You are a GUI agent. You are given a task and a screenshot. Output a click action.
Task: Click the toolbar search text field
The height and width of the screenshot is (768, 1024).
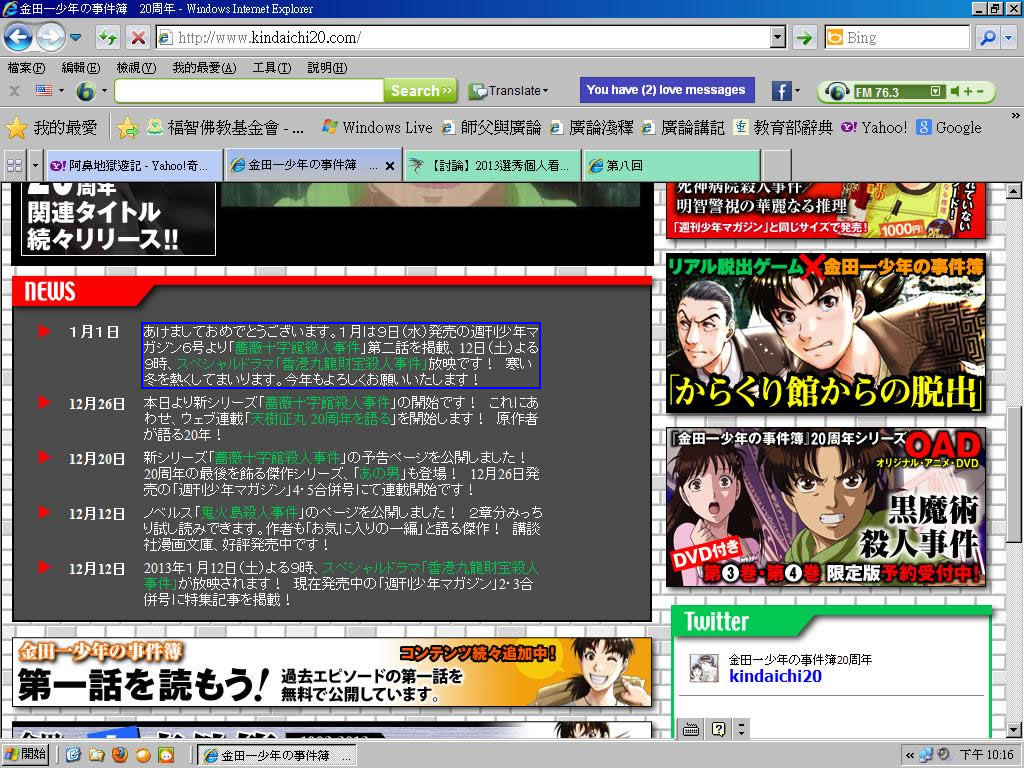tap(249, 91)
